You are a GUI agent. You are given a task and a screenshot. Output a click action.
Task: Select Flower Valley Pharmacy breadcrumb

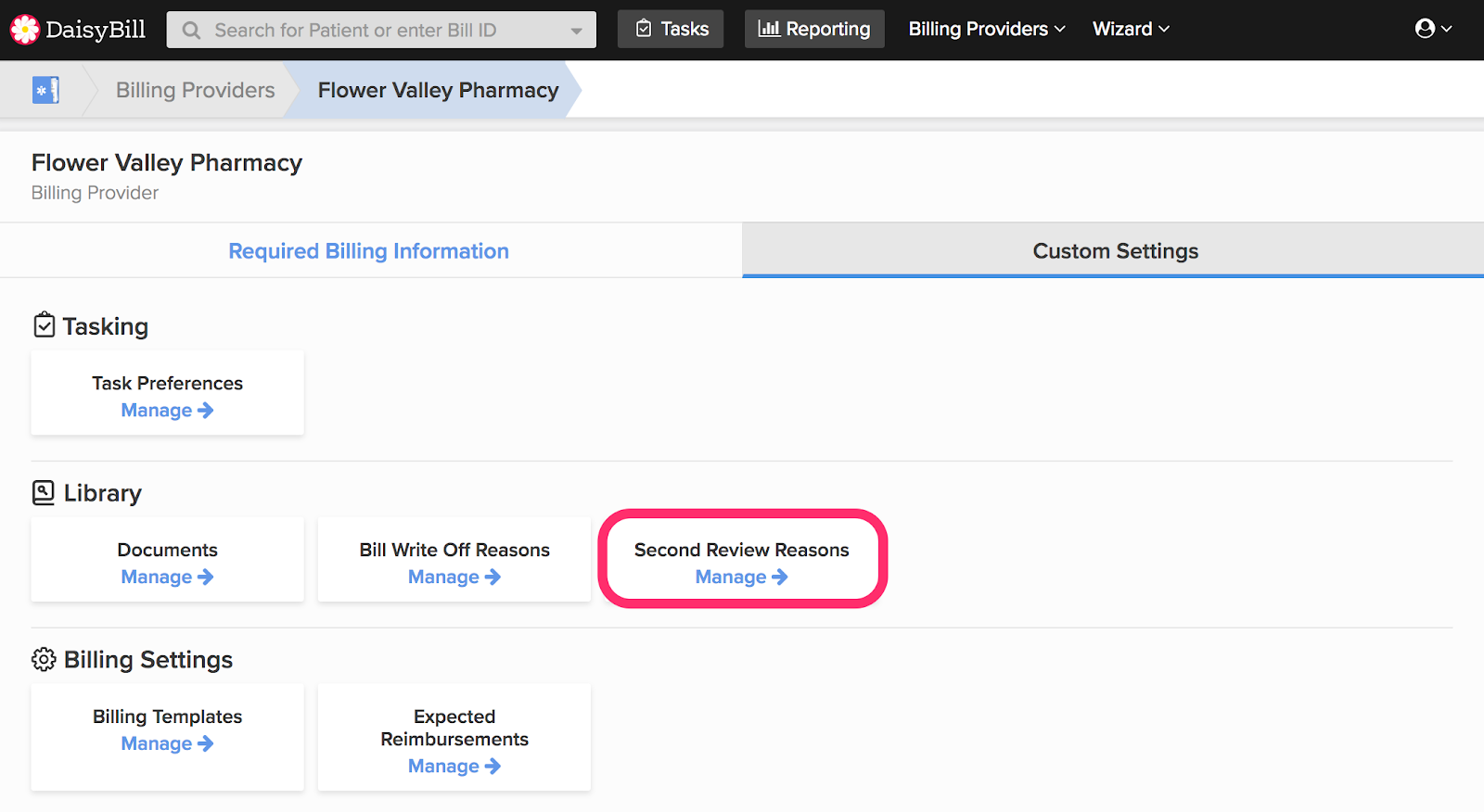click(438, 90)
